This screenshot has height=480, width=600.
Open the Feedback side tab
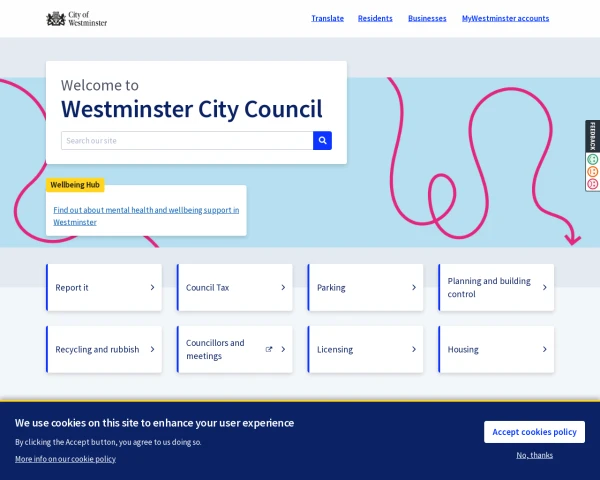pos(592,136)
